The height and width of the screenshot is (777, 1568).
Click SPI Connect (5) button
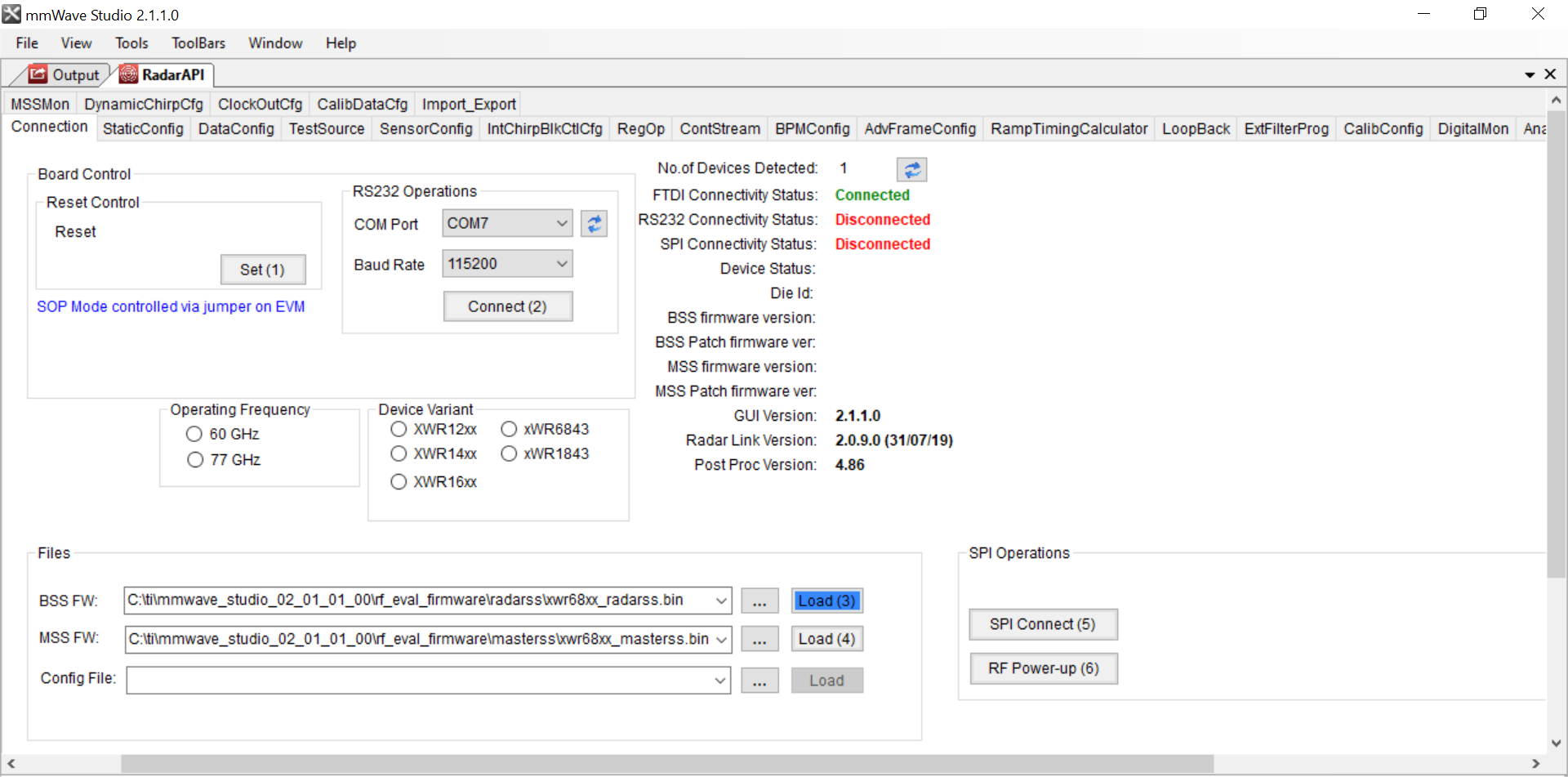1043,624
